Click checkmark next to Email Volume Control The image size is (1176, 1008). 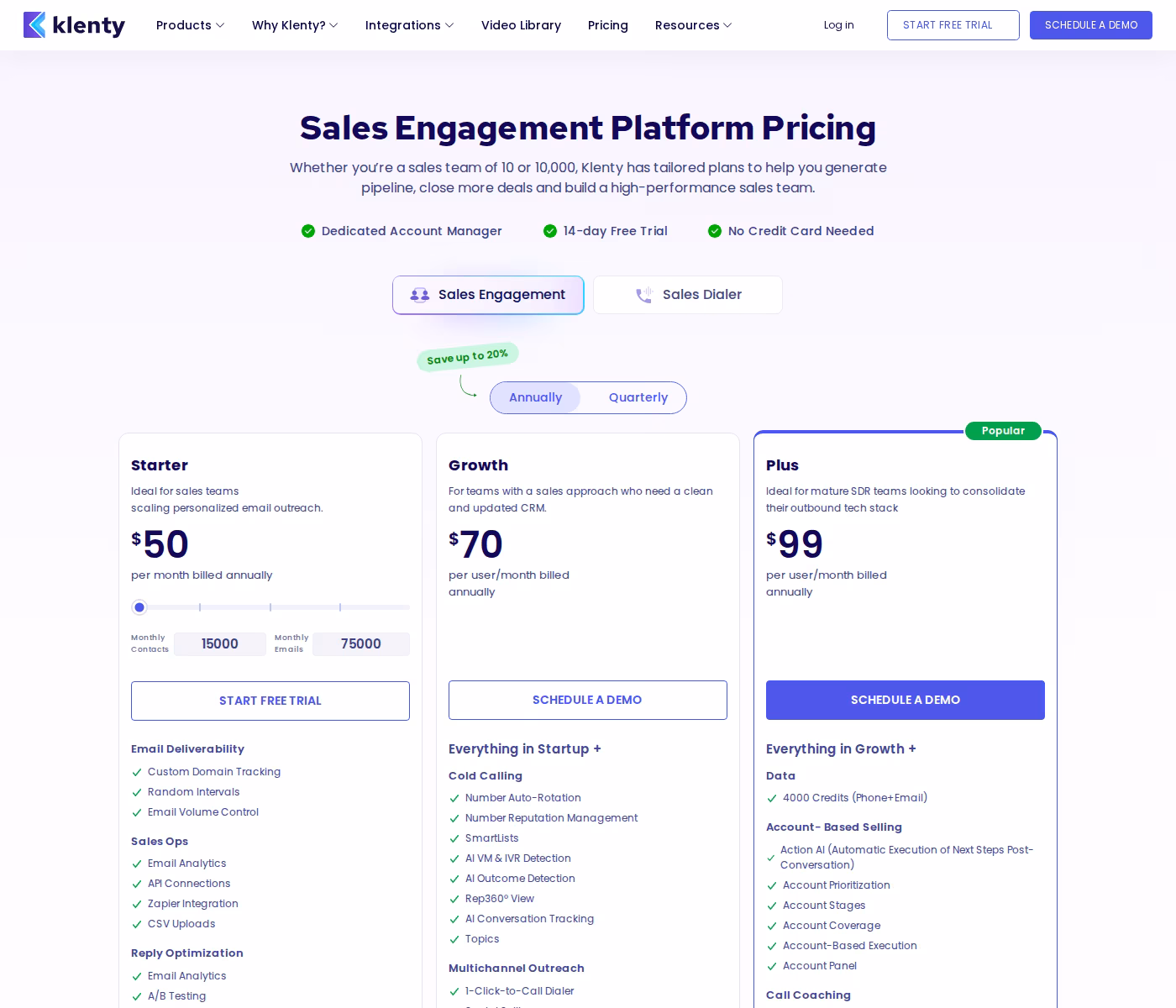pos(137,812)
